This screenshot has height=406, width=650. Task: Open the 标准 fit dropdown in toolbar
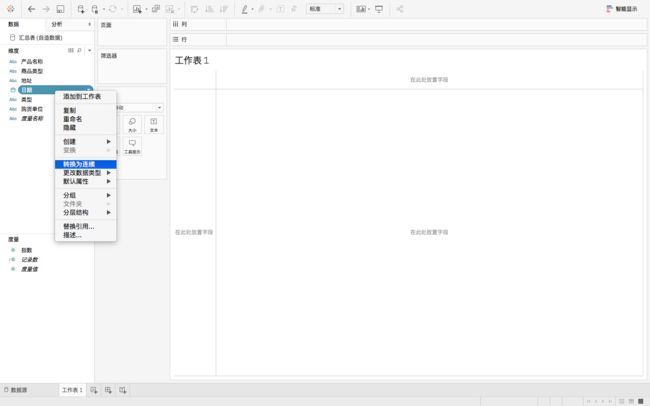pyautogui.click(x=325, y=9)
